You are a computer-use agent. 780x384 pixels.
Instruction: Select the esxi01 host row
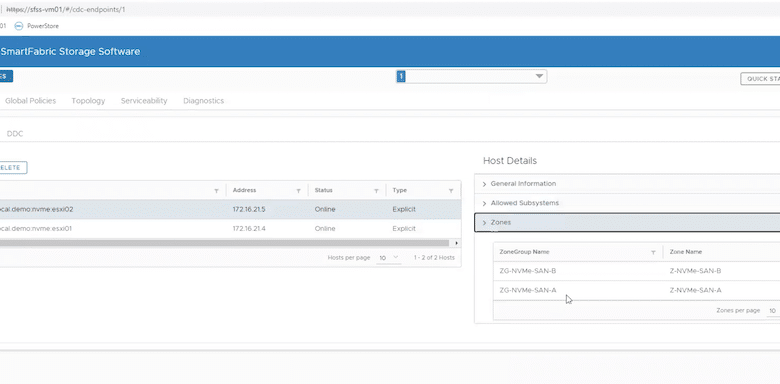(230, 229)
